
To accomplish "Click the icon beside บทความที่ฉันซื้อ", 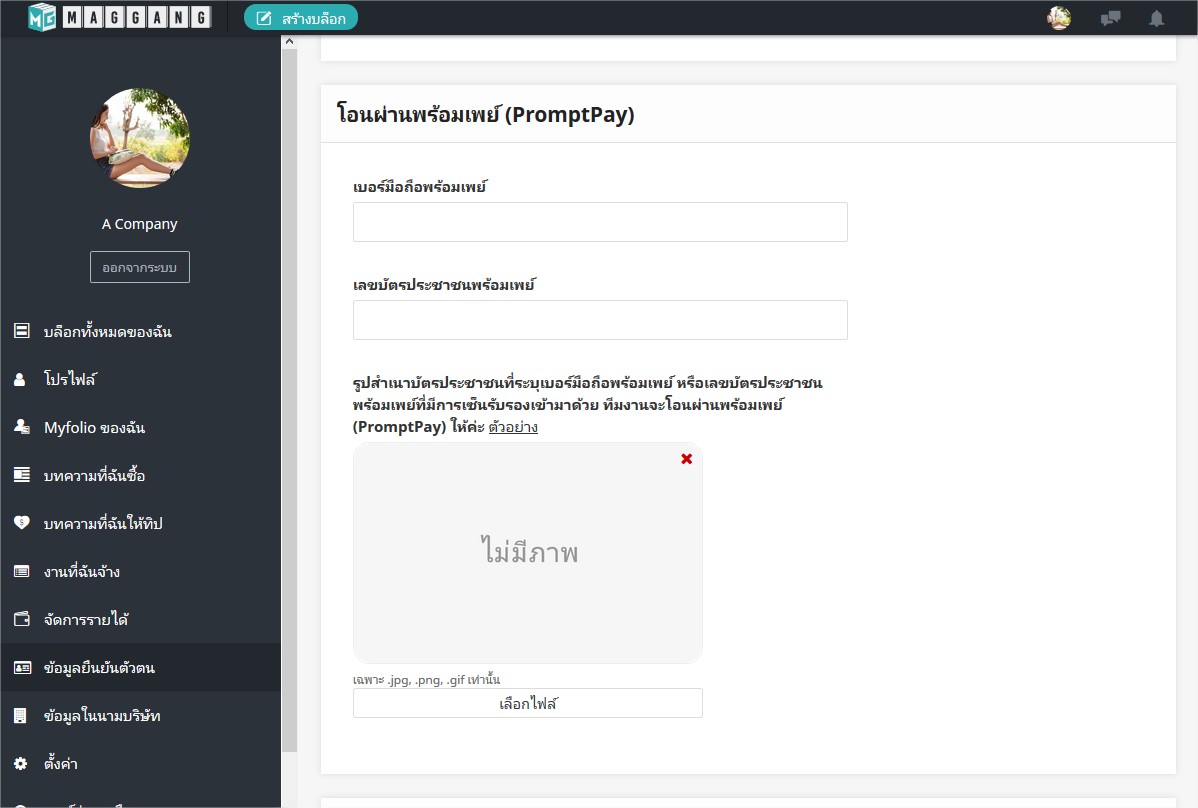I will (22, 475).
